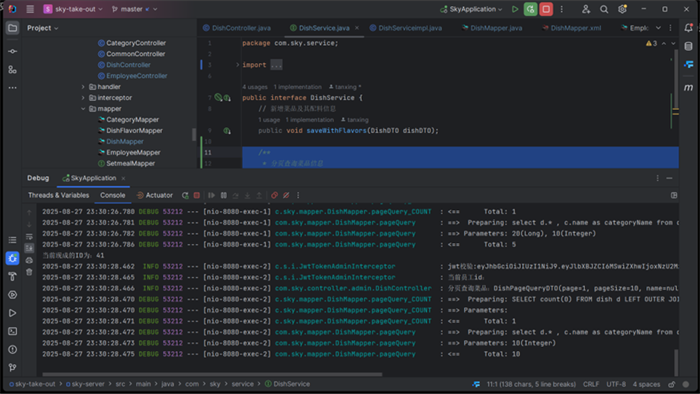This screenshot has height=394, width=700.
Task: Open sky-server in breadcrumb bar
Action: 85,384
